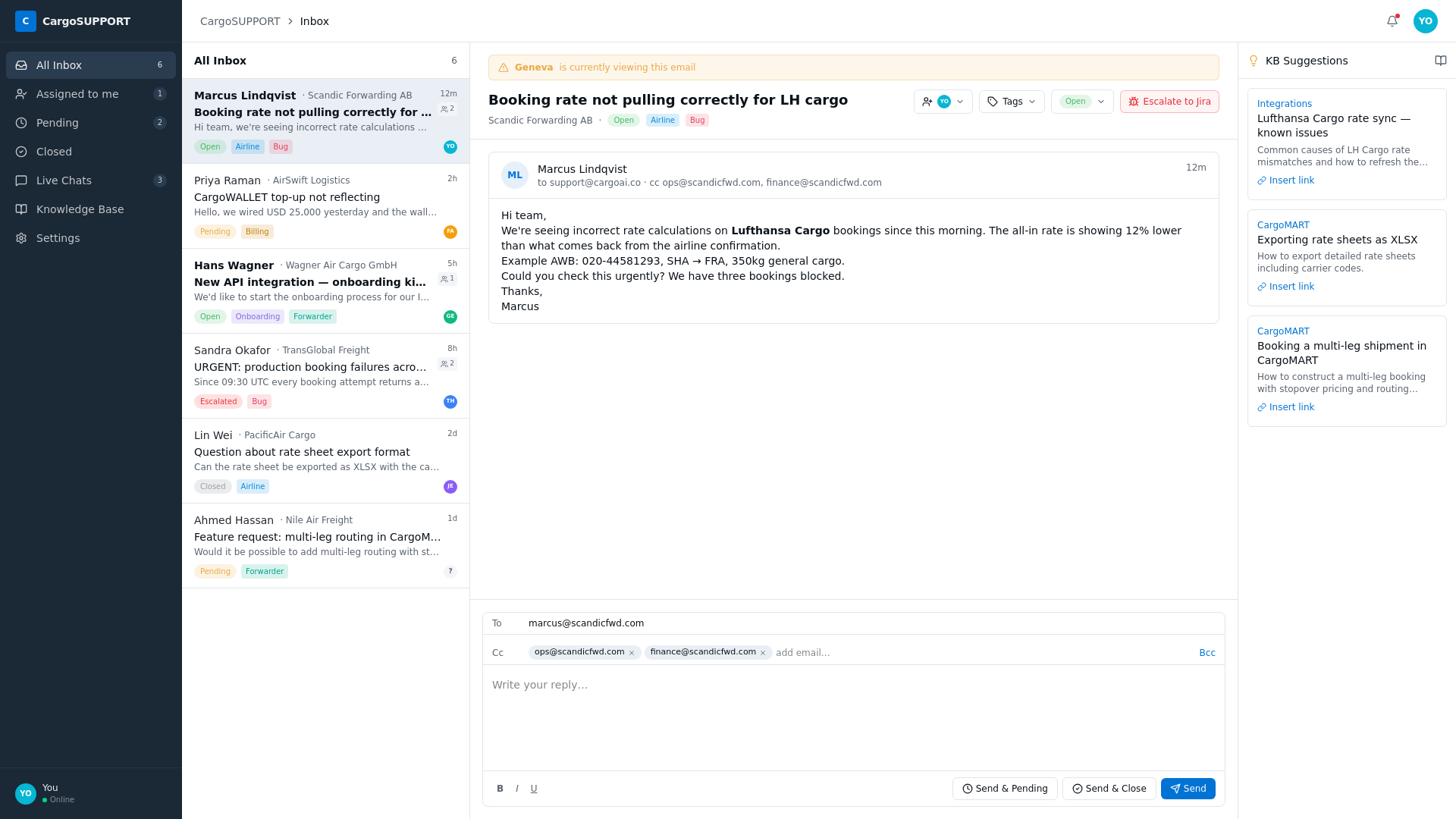Insert link for Exporting rate sheets as XLSX
This screenshot has width=1456, height=819.
(x=1285, y=287)
